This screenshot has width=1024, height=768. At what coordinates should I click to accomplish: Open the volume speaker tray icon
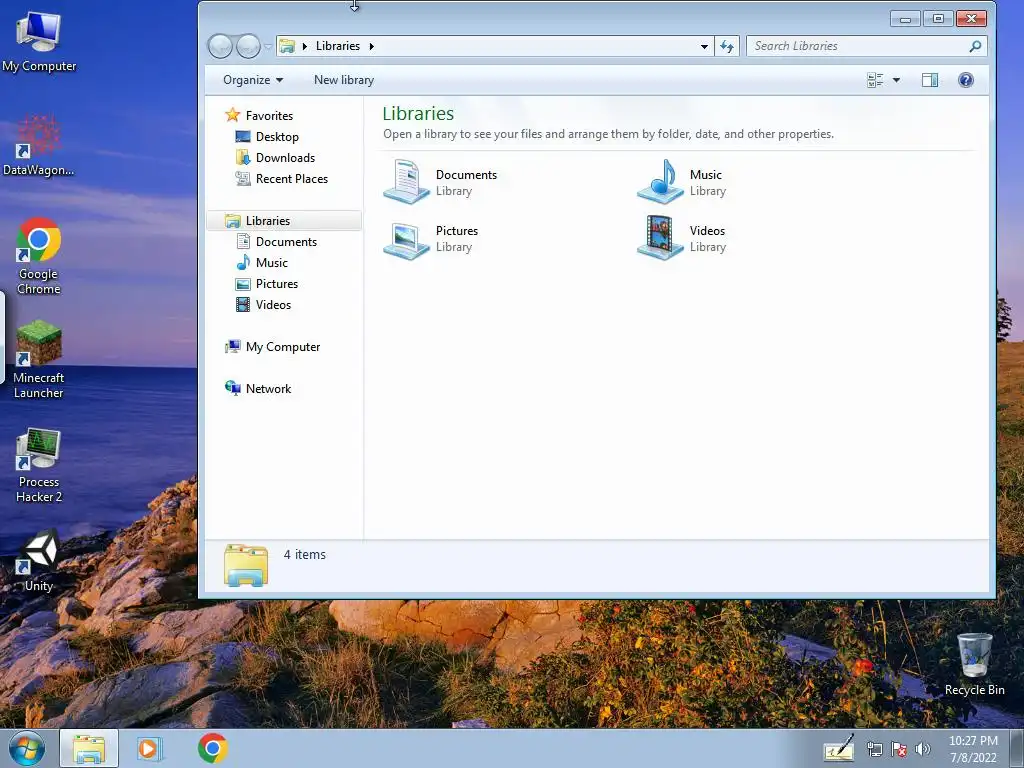tap(922, 749)
